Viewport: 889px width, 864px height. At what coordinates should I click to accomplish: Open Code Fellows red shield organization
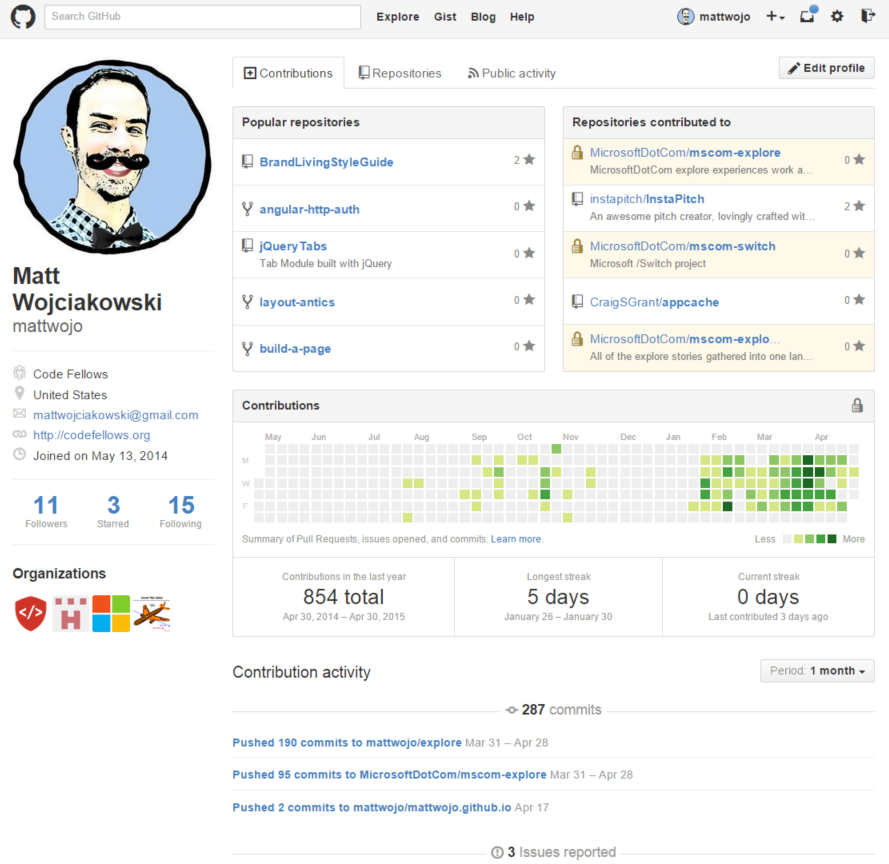(x=31, y=613)
